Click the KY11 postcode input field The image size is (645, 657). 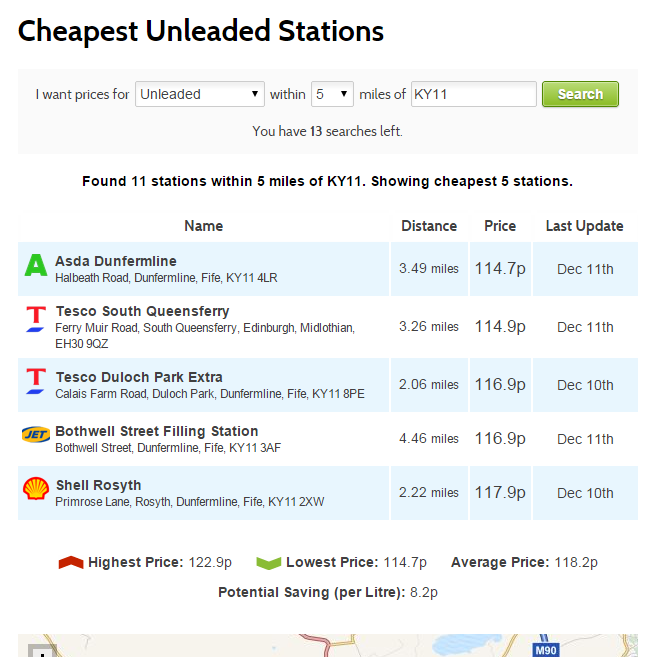(474, 94)
